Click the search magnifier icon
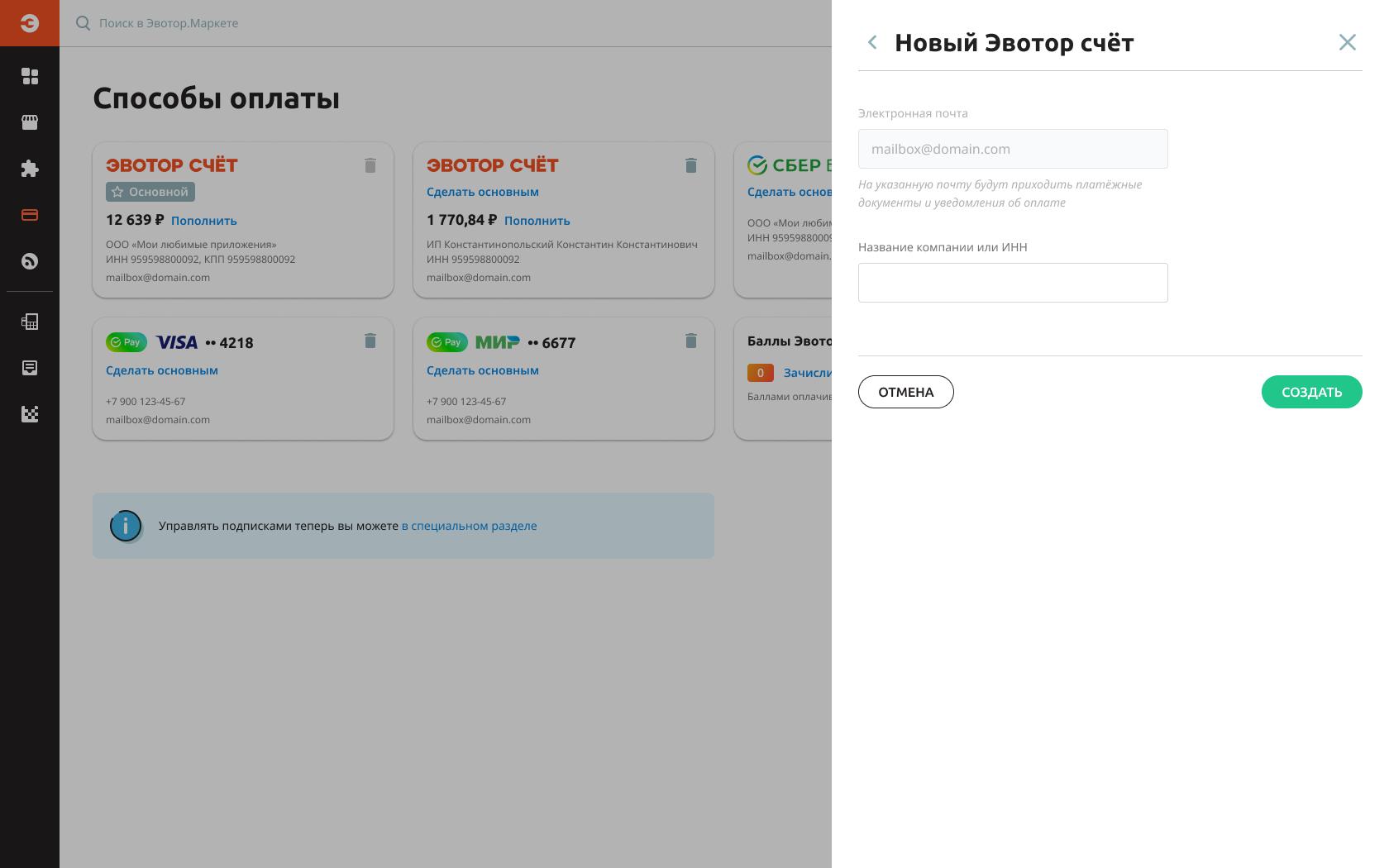This screenshot has width=1389, height=868. coord(83,23)
